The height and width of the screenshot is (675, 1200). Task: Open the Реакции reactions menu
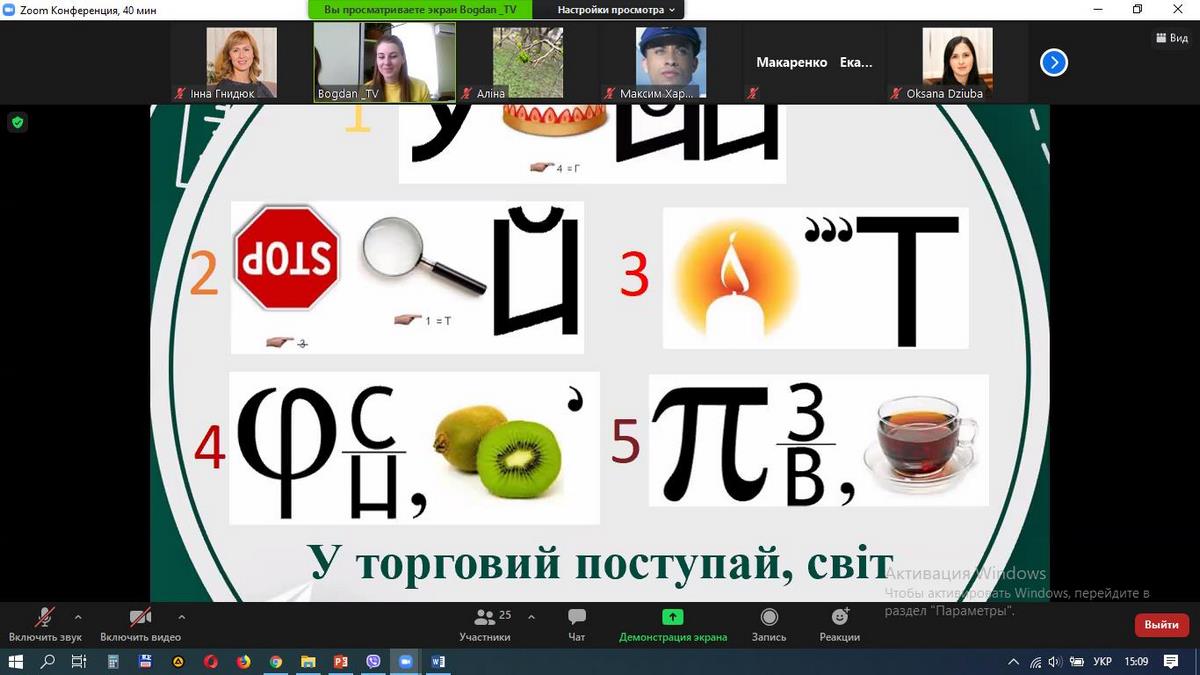point(840,623)
